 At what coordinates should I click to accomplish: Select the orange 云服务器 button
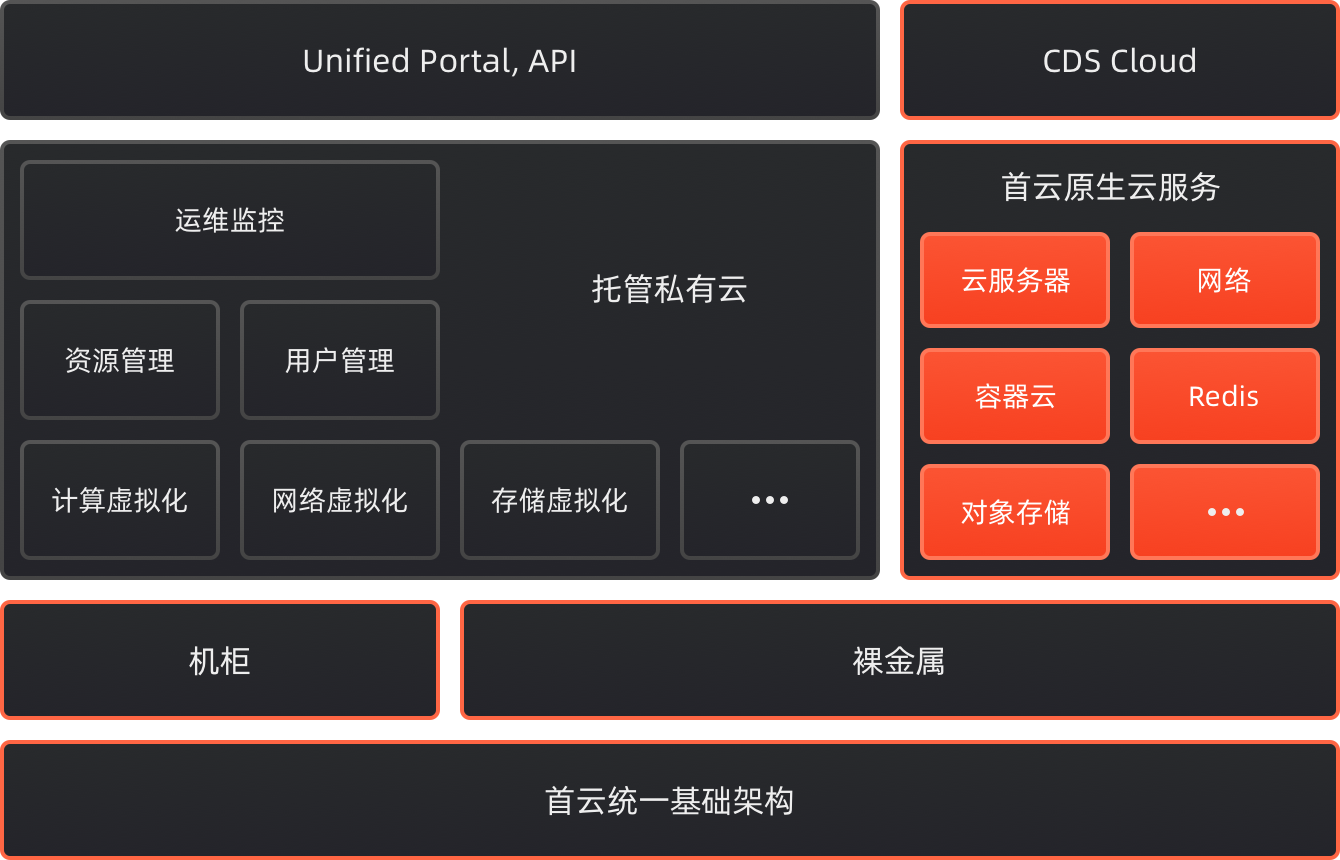1015,280
